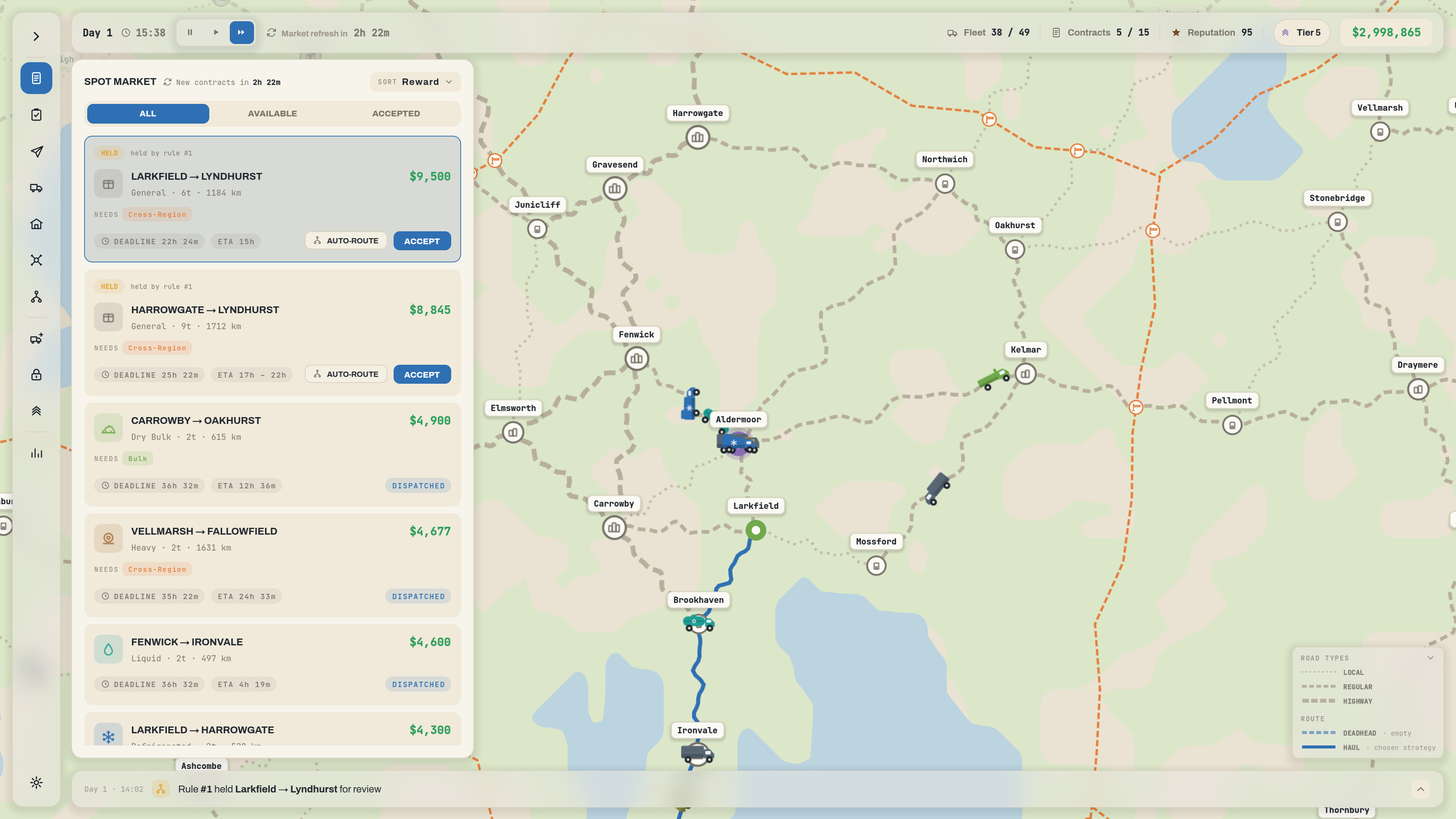This screenshot has height=819, width=1456.
Task: Click the green Larkfield origin marker
Action: [756, 530]
